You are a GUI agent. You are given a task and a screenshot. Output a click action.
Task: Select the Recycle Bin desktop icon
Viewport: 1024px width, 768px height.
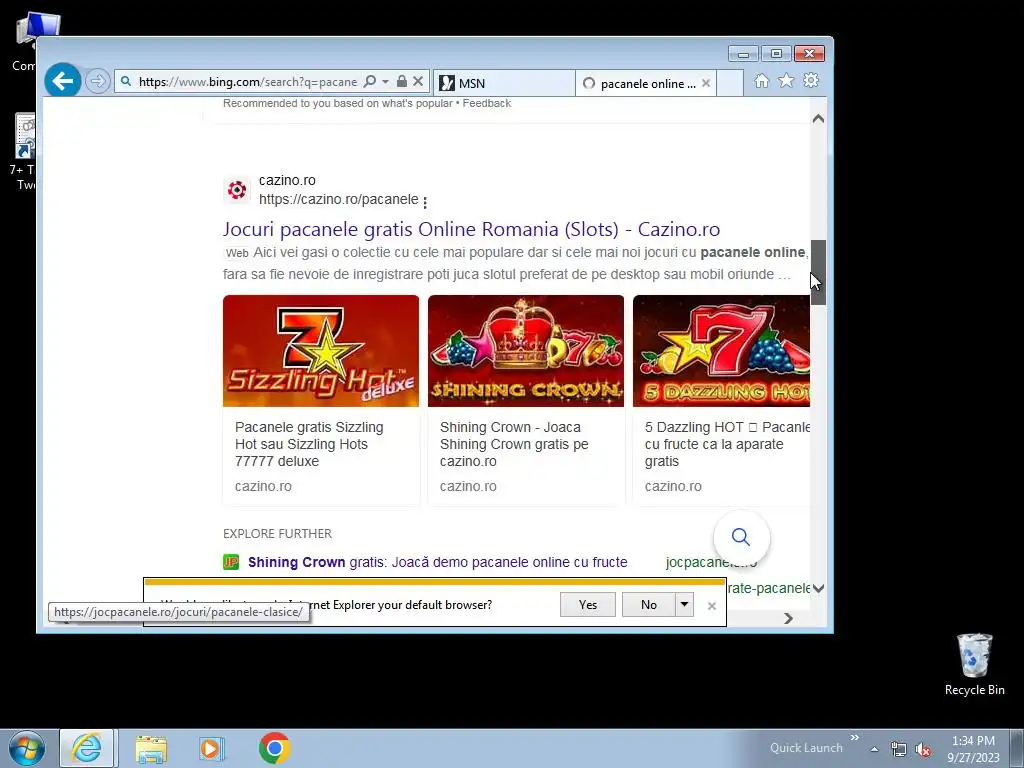(x=974, y=664)
